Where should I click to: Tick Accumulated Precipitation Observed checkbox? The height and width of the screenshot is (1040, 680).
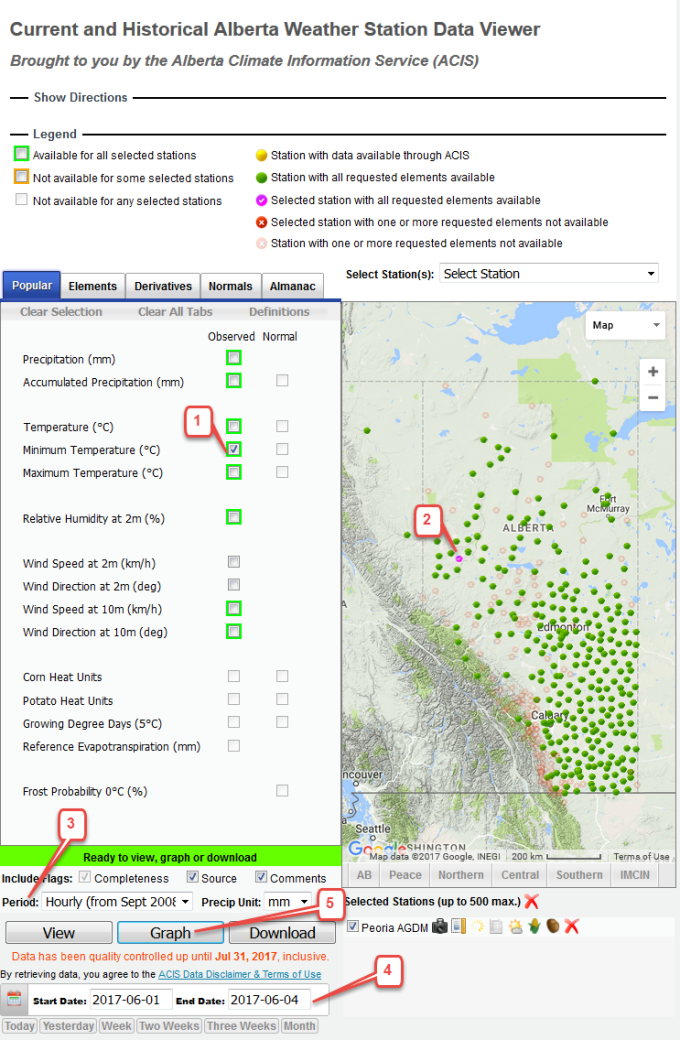pyautogui.click(x=234, y=381)
